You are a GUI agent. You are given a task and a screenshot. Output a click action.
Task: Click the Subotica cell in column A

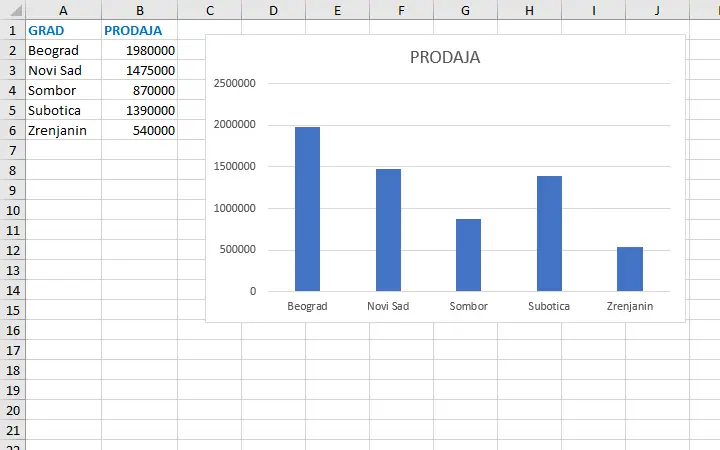point(63,110)
